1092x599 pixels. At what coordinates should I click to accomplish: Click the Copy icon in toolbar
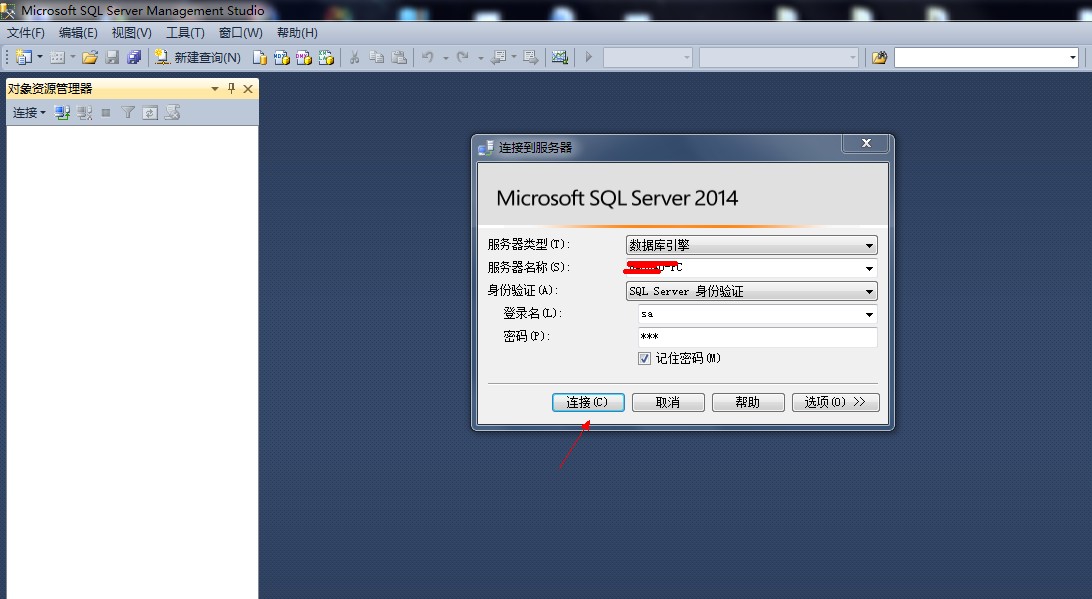[x=377, y=57]
